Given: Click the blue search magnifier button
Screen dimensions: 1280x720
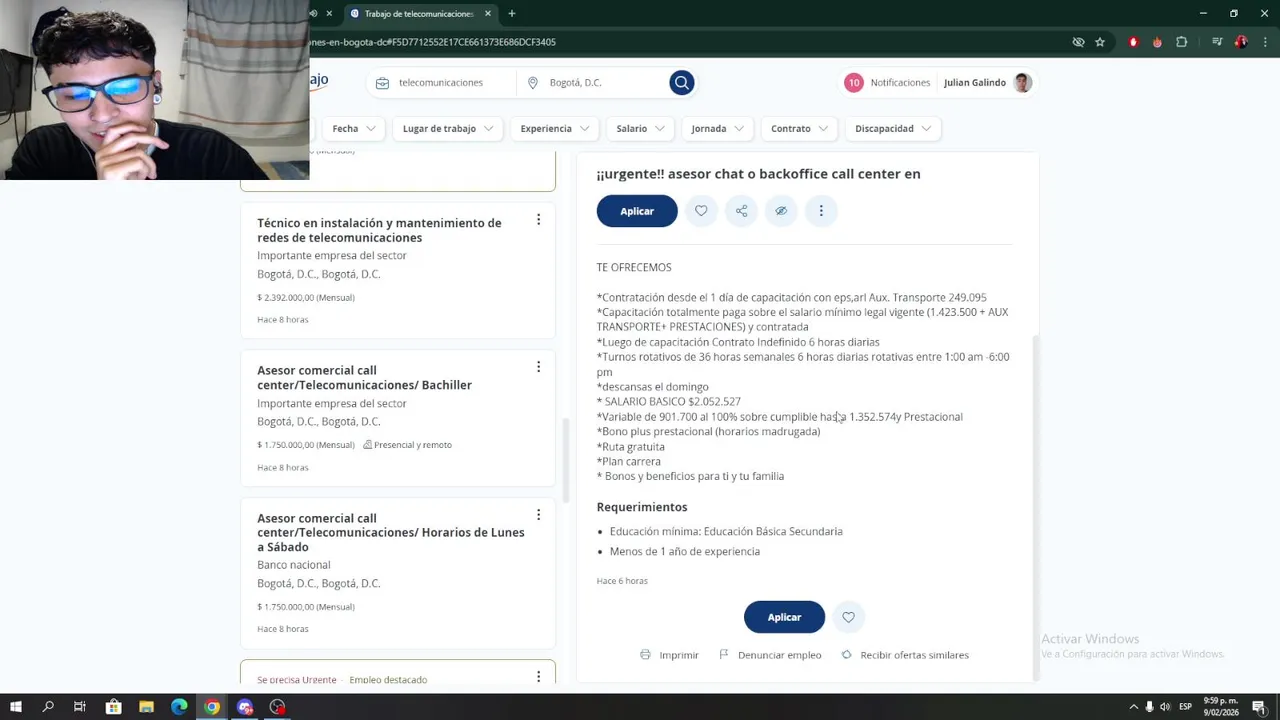Looking at the screenshot, I should point(681,83).
